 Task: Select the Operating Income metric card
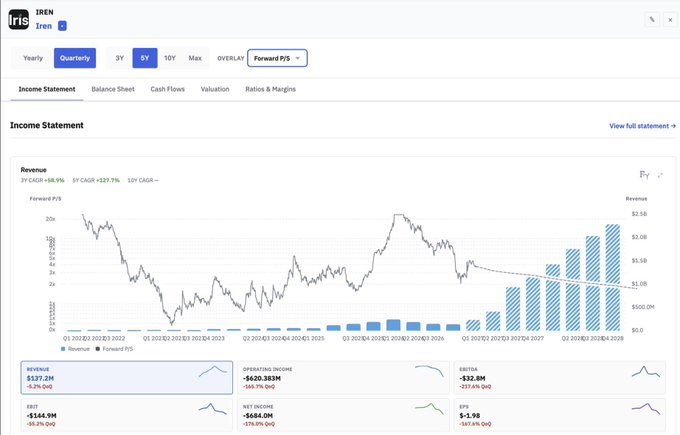coord(343,378)
